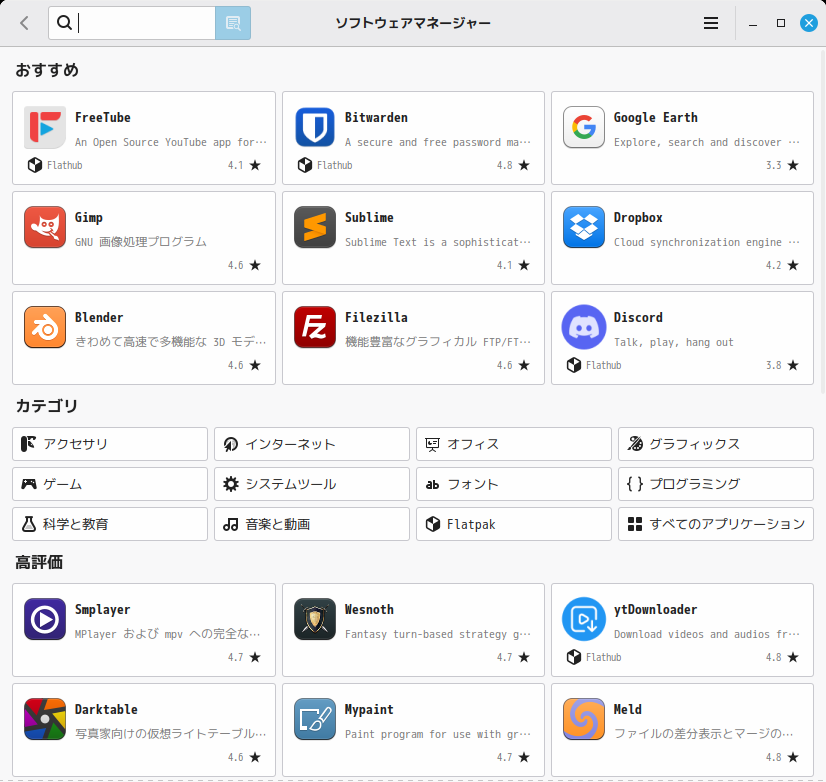The image size is (826, 782).
Task: Click the Filezilla title
Action: 376,318
